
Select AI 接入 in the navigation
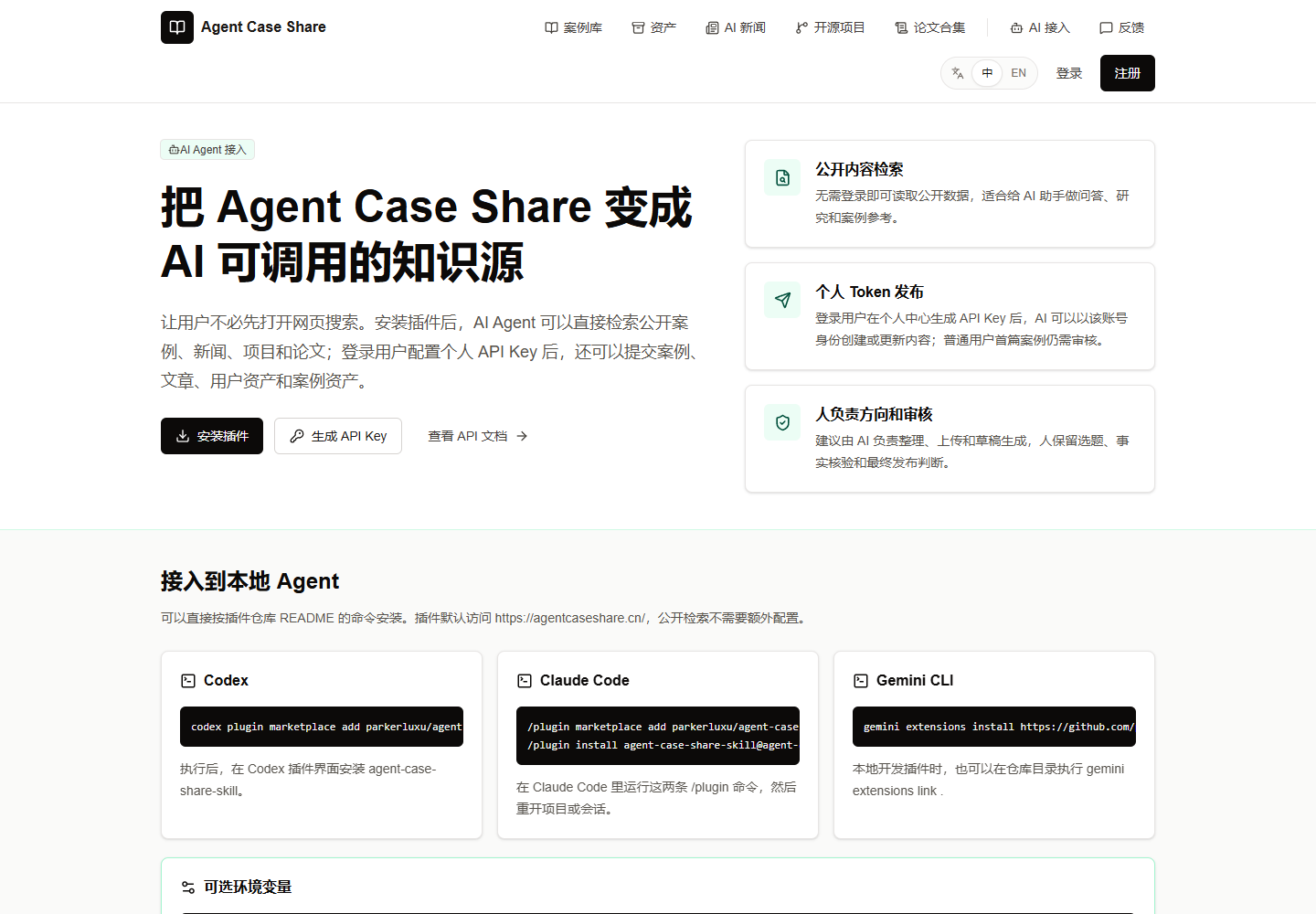[1040, 27]
